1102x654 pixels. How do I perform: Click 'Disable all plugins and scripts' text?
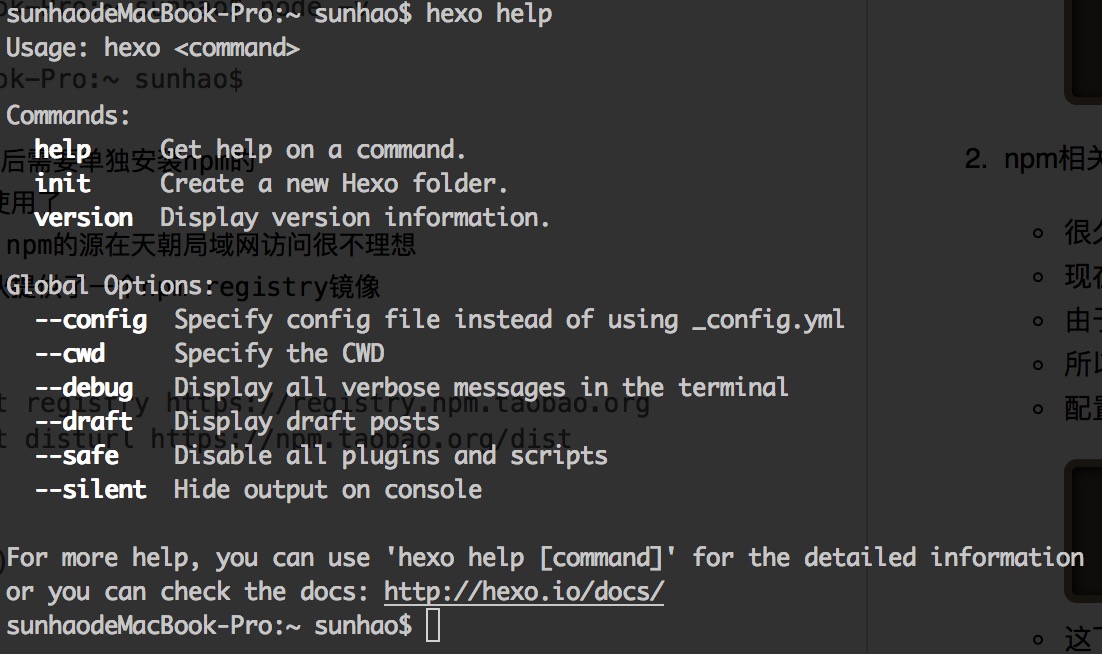click(x=391, y=455)
